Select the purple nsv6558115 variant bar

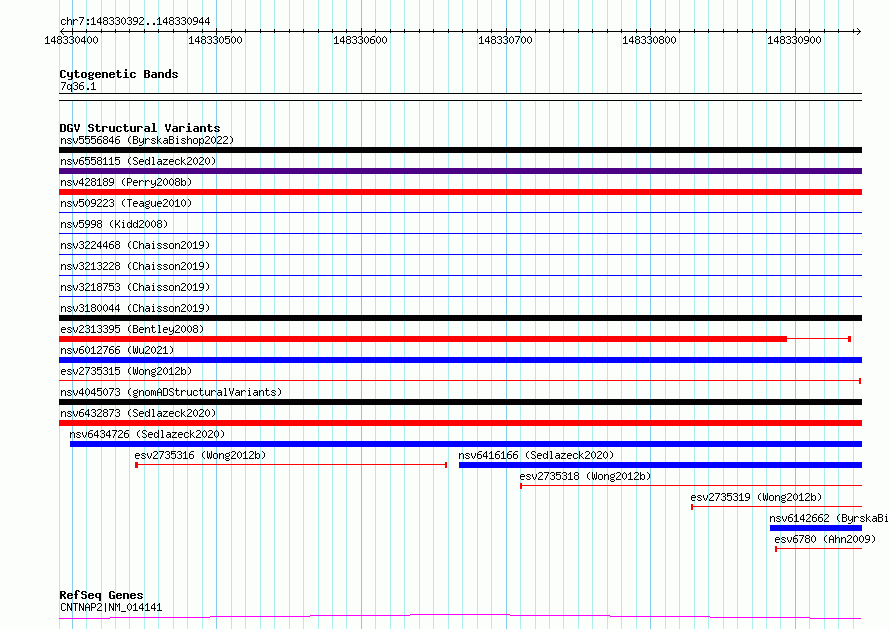(460, 171)
